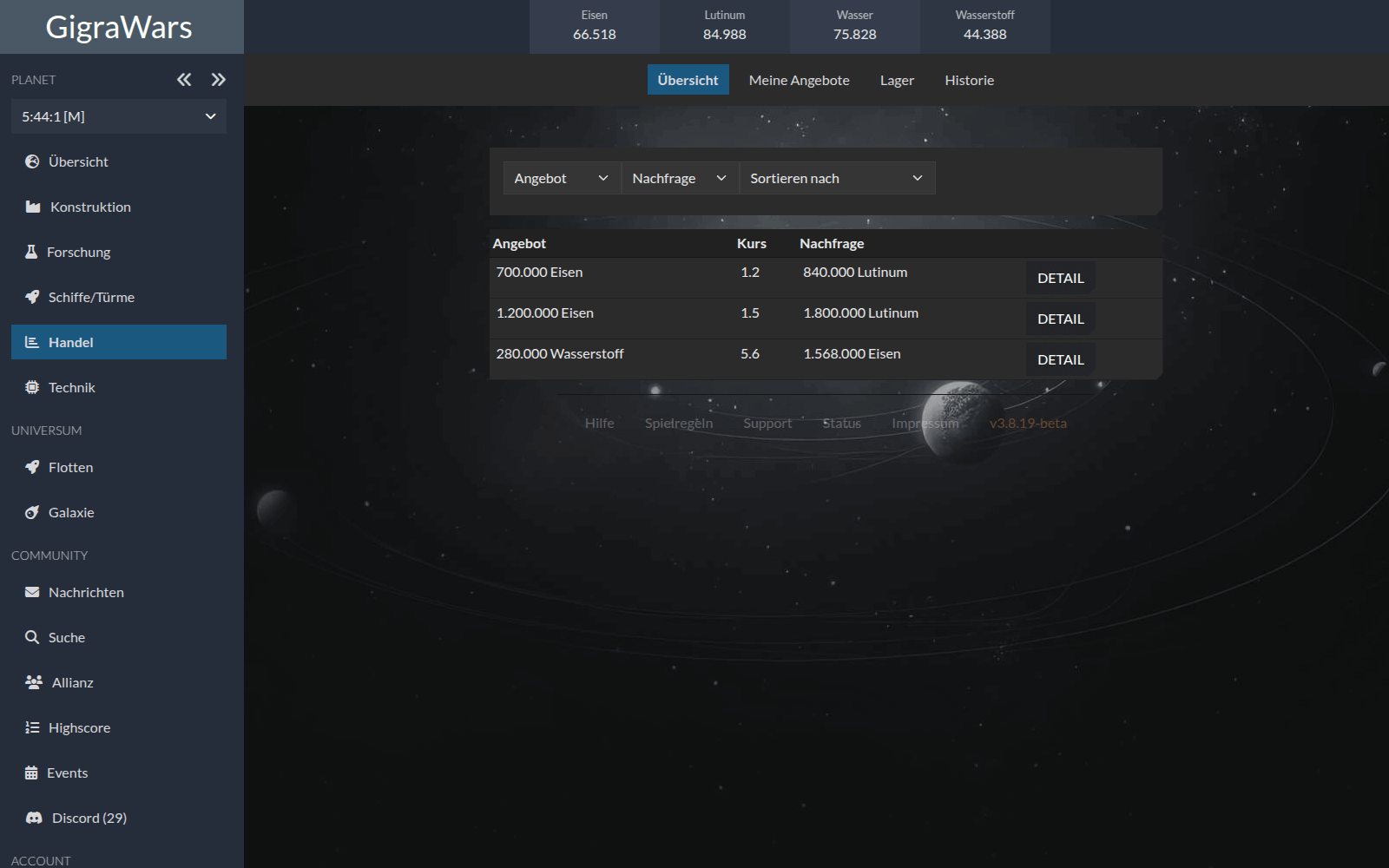The image size is (1389, 868).
Task: Click the Eisen resource box 66.518
Action: pyautogui.click(x=595, y=26)
